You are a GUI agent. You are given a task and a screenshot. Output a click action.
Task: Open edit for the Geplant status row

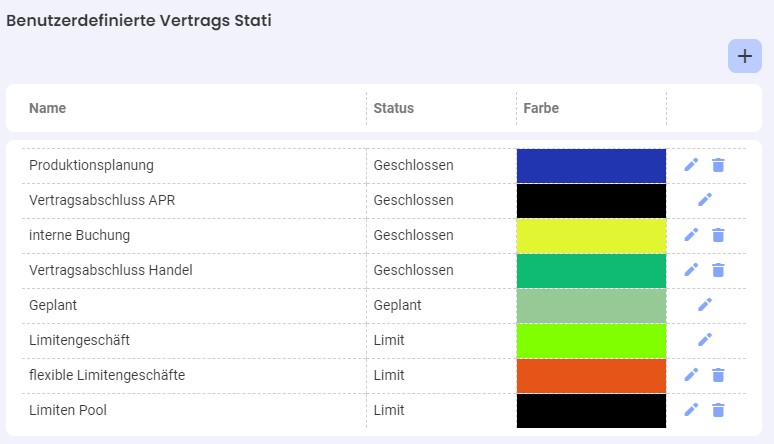point(705,305)
